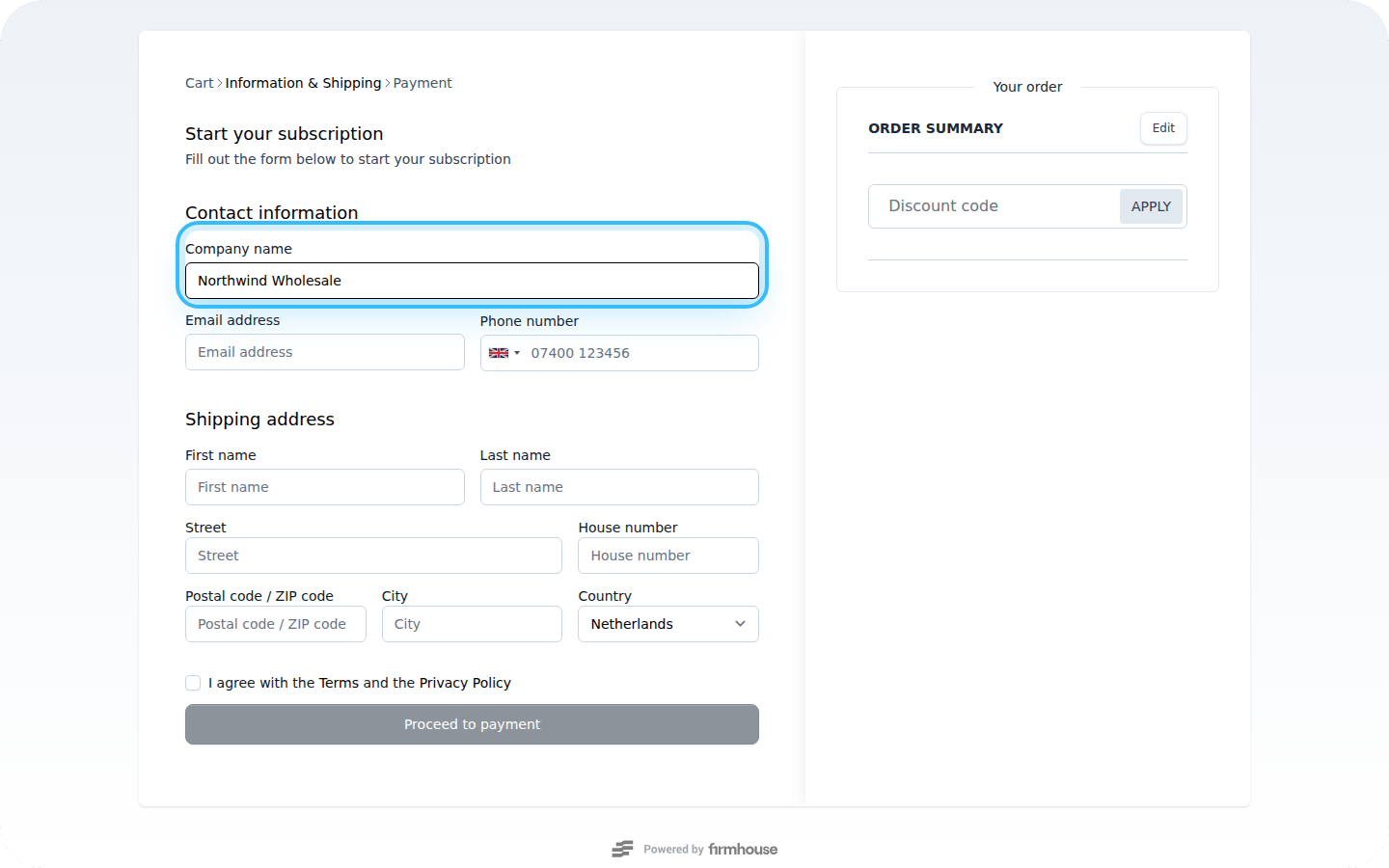Click the Company name input field
The height and width of the screenshot is (868, 1389).
[472, 281]
